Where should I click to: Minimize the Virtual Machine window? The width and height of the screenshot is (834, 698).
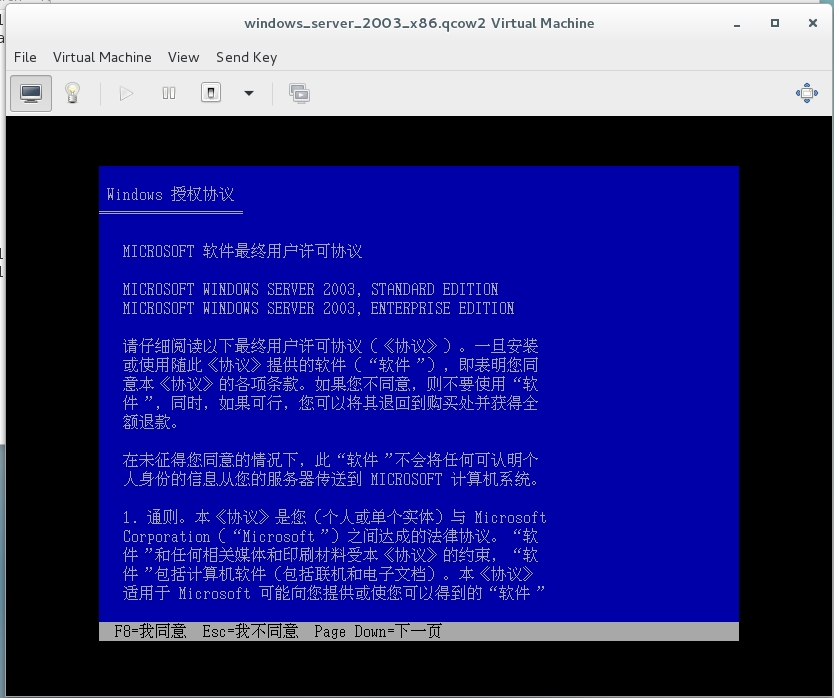pos(737,24)
